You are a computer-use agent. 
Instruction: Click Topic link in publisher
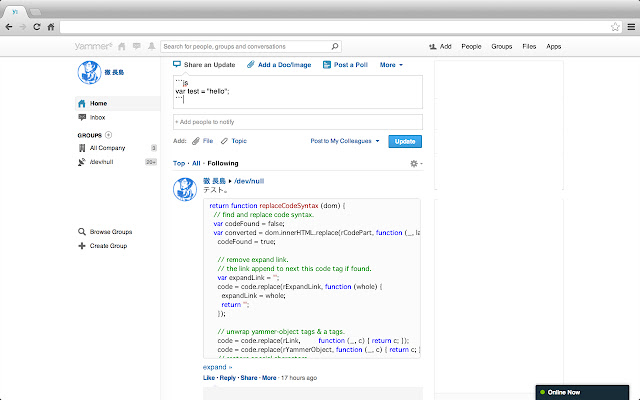pos(239,141)
